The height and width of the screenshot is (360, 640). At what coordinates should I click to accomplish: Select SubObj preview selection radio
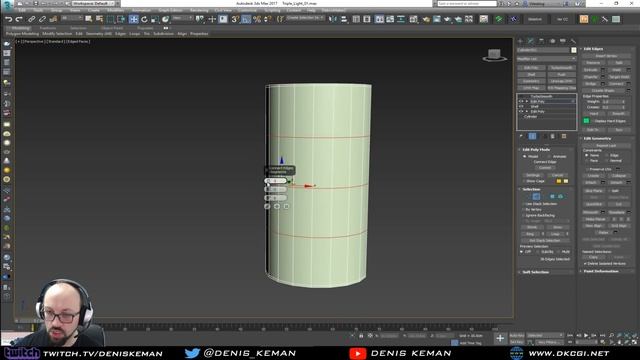pyautogui.click(x=538, y=252)
